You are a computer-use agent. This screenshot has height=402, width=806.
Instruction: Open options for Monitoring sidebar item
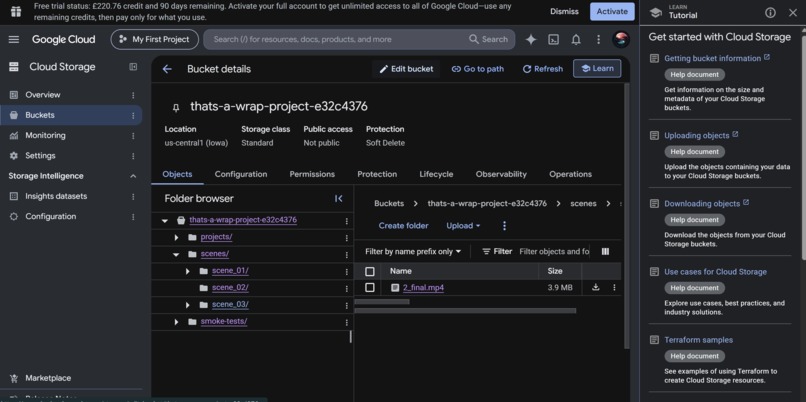(x=133, y=136)
